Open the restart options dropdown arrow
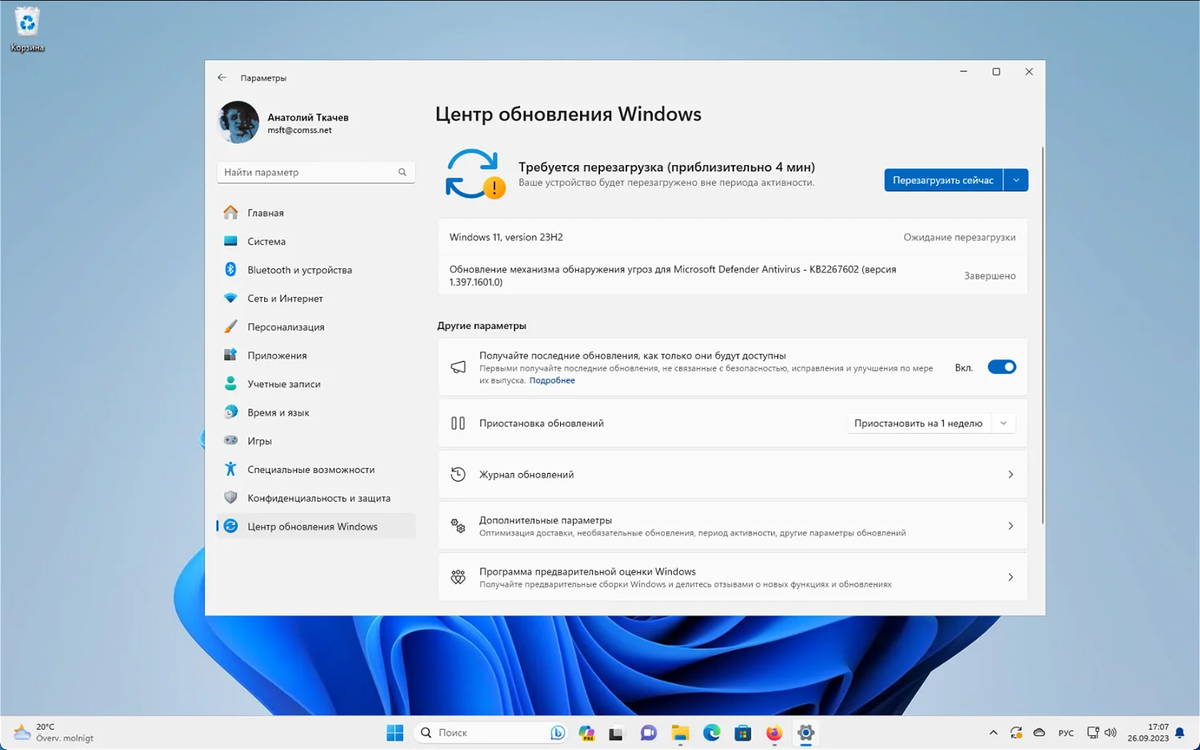1200x750 pixels. (x=1016, y=180)
